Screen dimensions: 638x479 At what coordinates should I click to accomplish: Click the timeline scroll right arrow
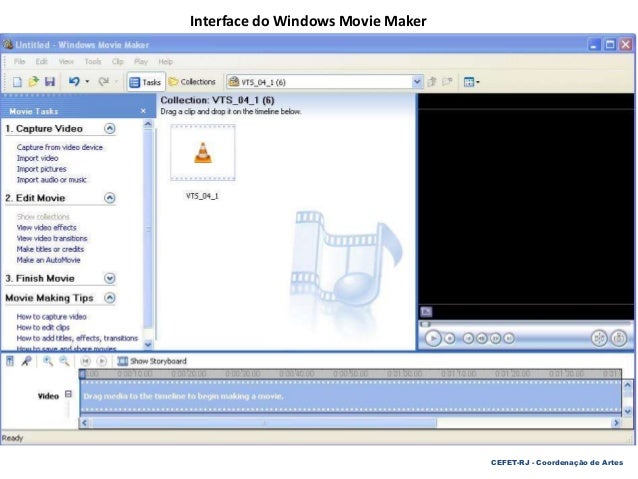tap(616, 423)
